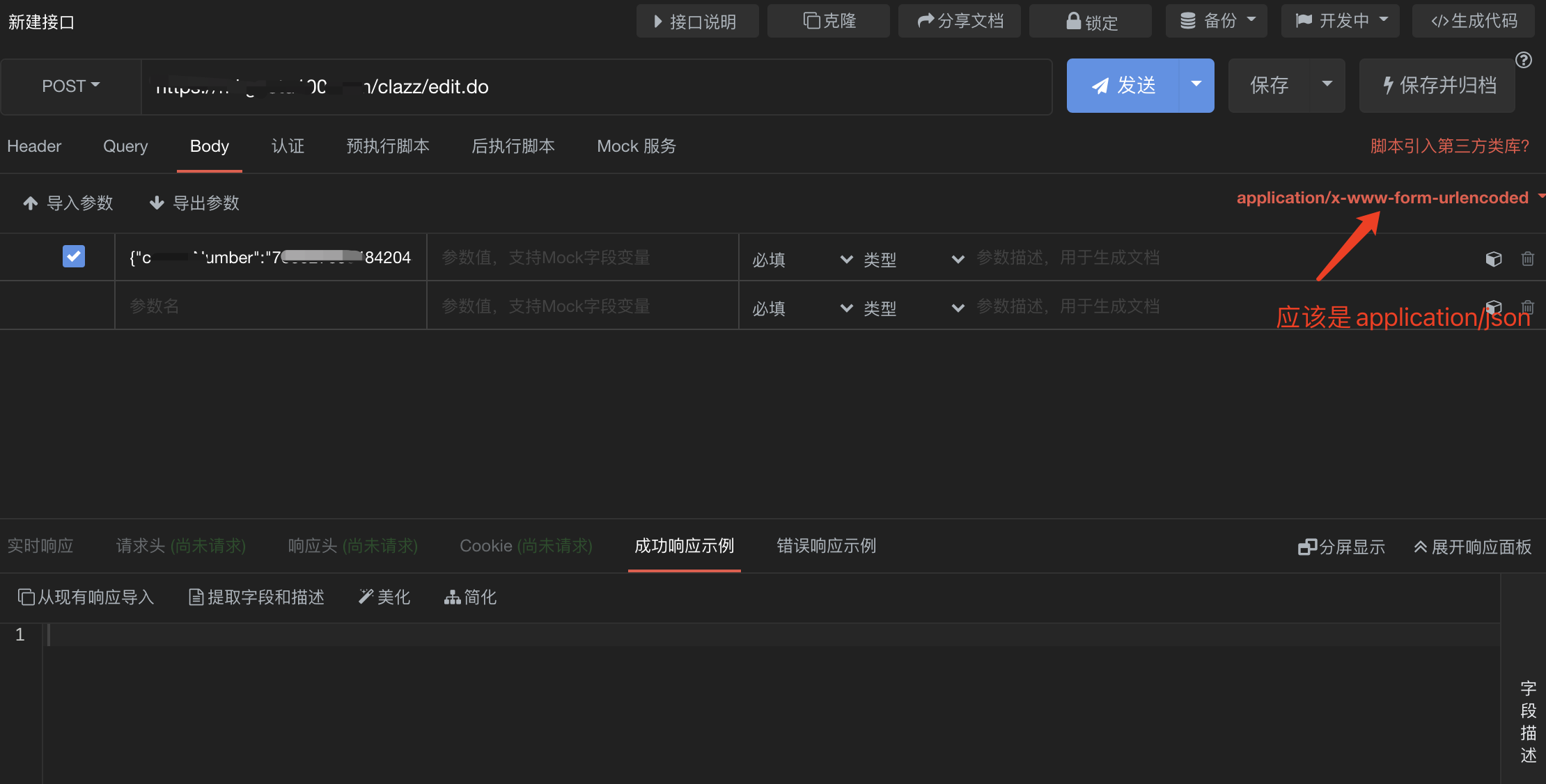Simplify the response with 简化
Image resolution: width=1546 pixels, height=784 pixels.
(x=470, y=597)
